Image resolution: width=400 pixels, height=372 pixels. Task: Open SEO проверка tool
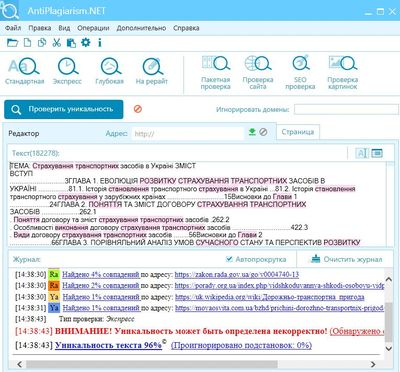click(x=300, y=73)
